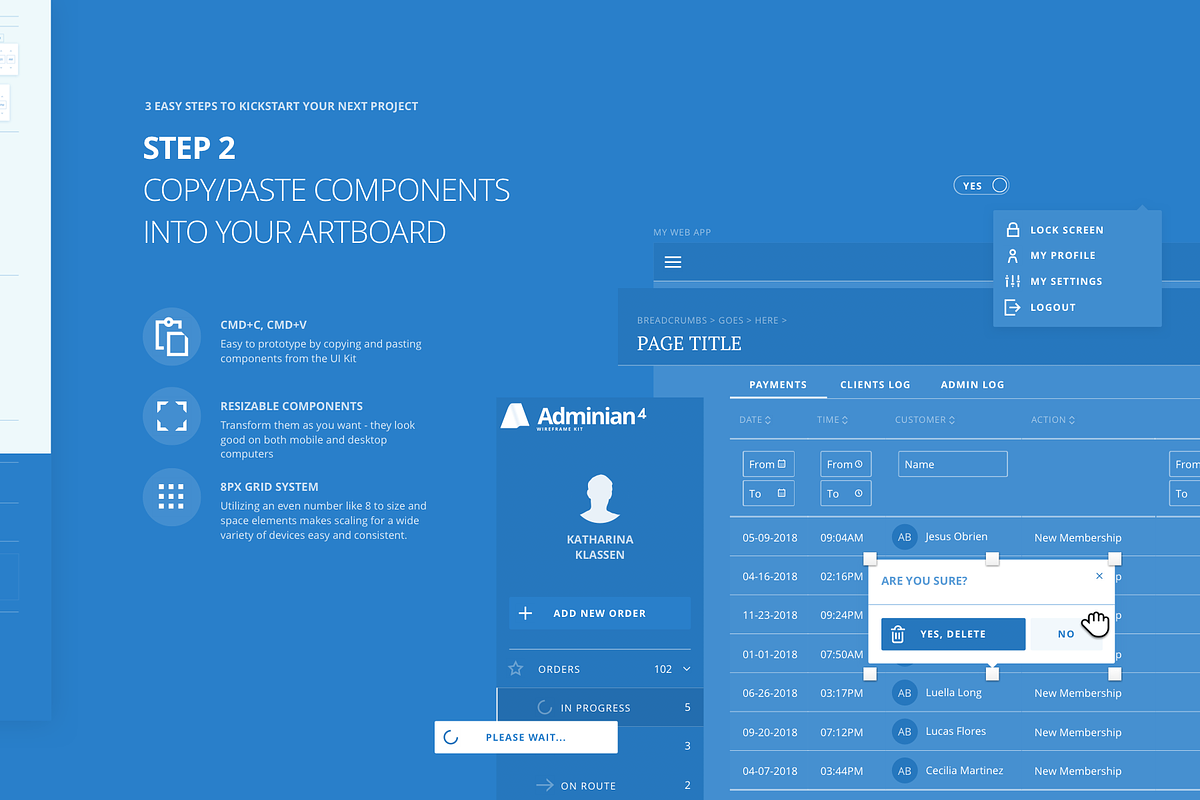Click the spinner icon beside In Progress

[545, 707]
